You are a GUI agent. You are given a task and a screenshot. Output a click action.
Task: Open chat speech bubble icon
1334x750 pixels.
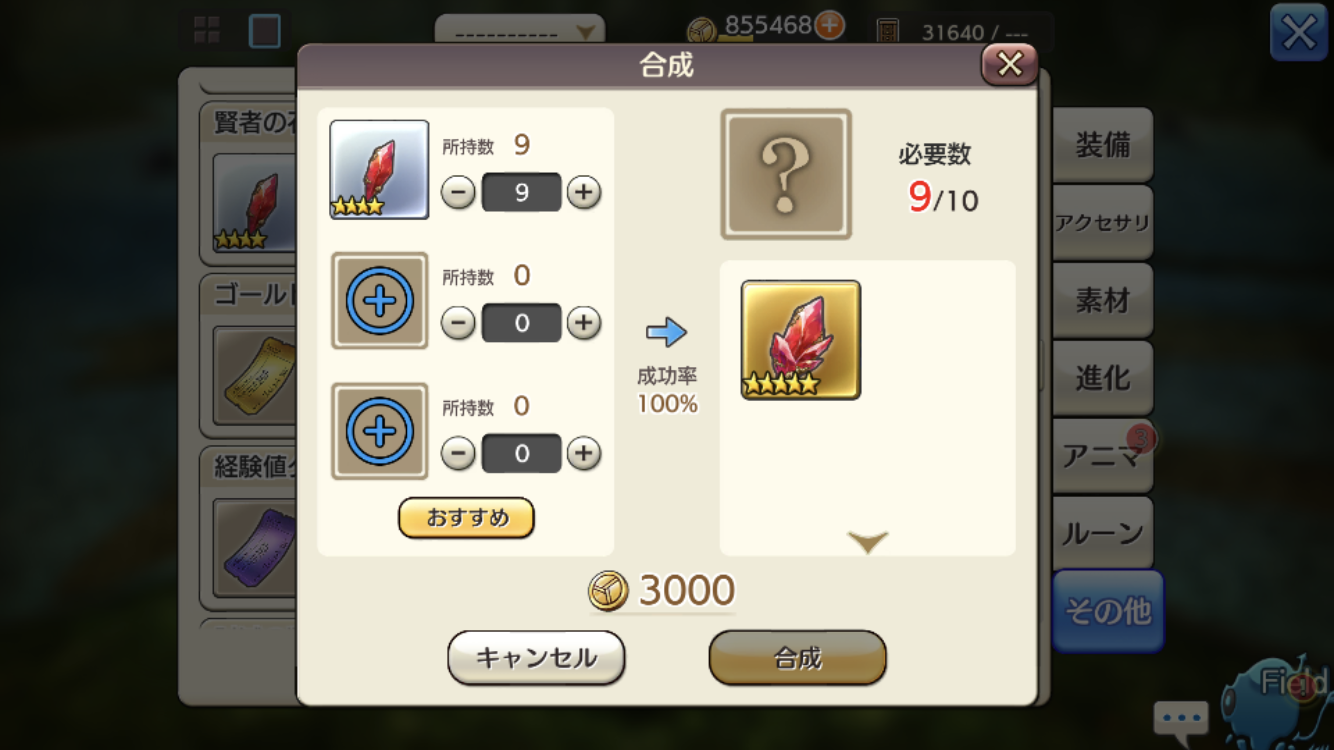[1181, 718]
